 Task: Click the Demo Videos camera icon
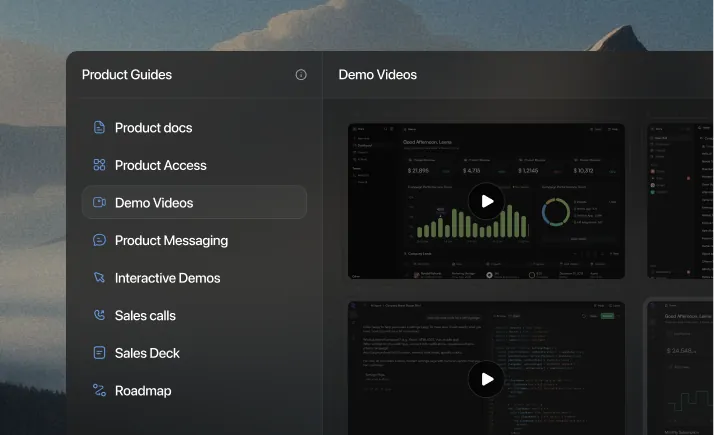pyautogui.click(x=99, y=202)
